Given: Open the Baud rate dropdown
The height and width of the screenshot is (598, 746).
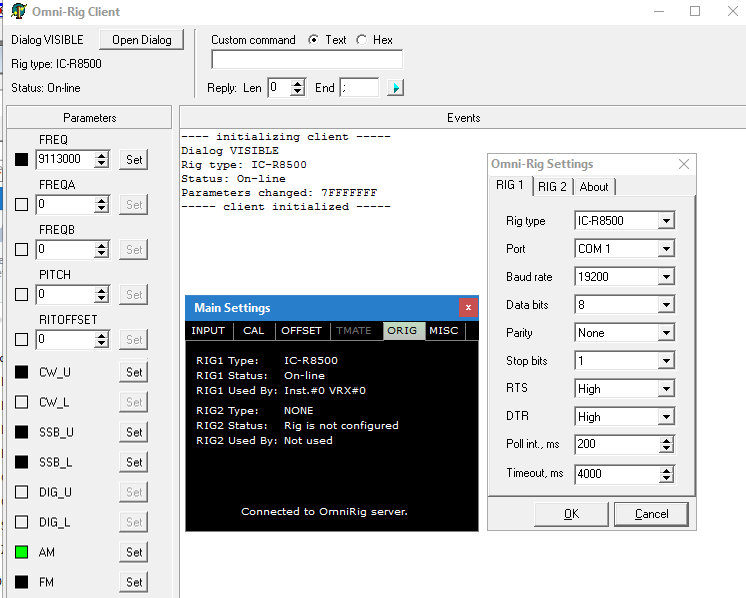Looking at the screenshot, I should (x=667, y=277).
